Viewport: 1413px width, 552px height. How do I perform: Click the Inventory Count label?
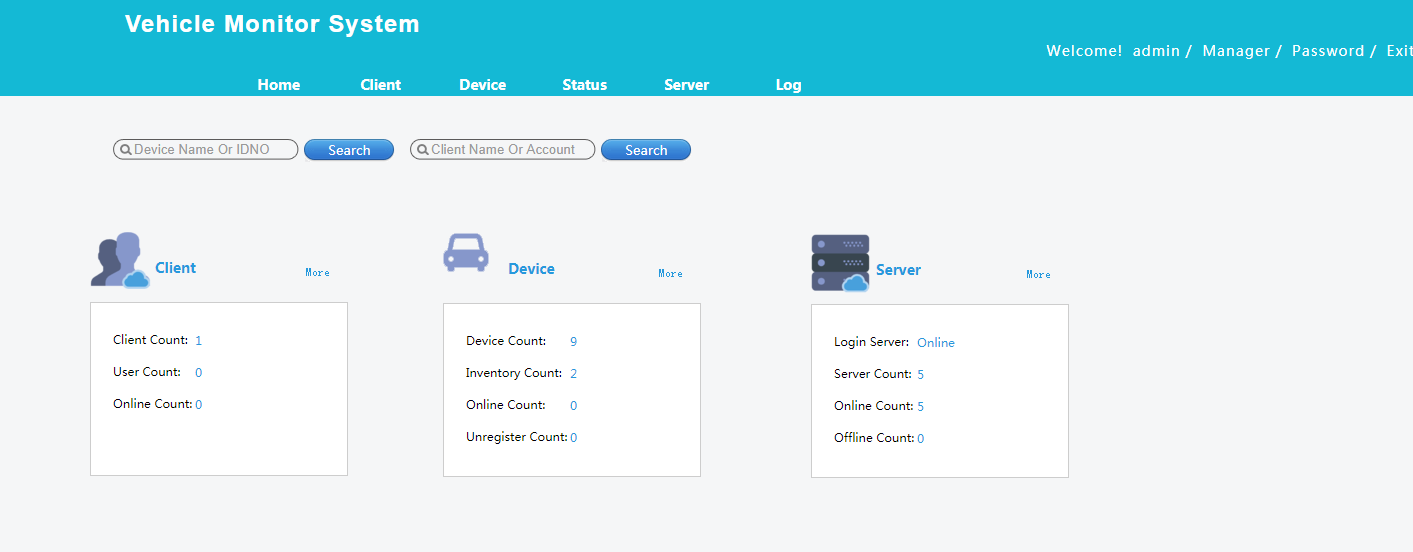[x=514, y=373]
